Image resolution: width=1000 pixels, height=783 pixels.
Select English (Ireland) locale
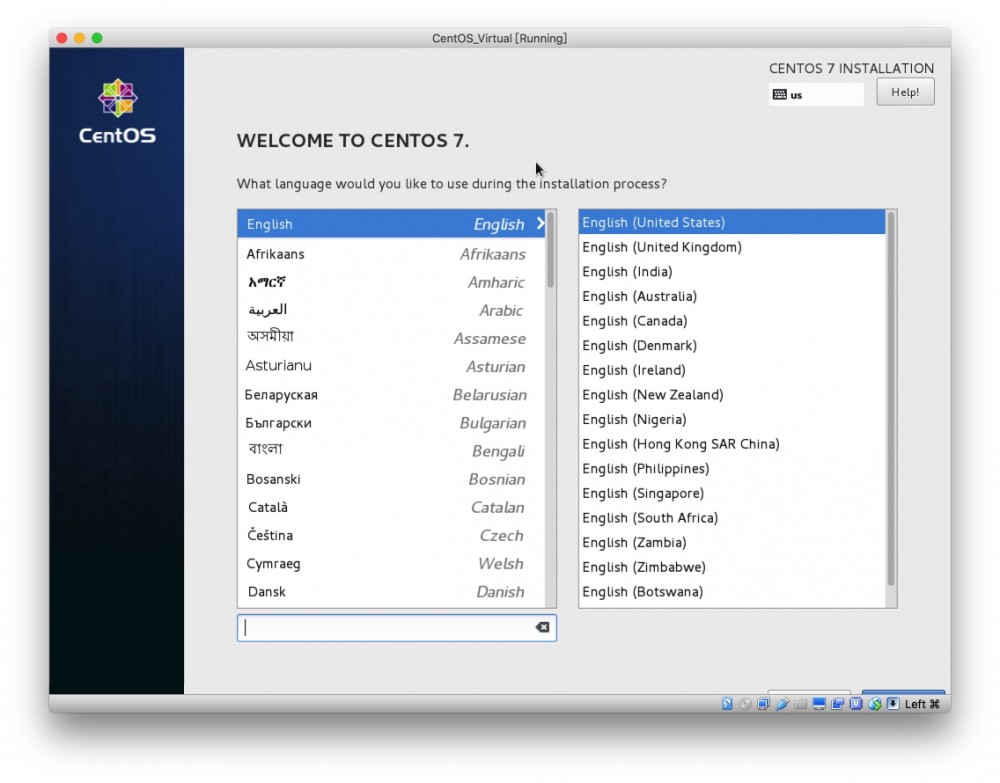click(732, 370)
